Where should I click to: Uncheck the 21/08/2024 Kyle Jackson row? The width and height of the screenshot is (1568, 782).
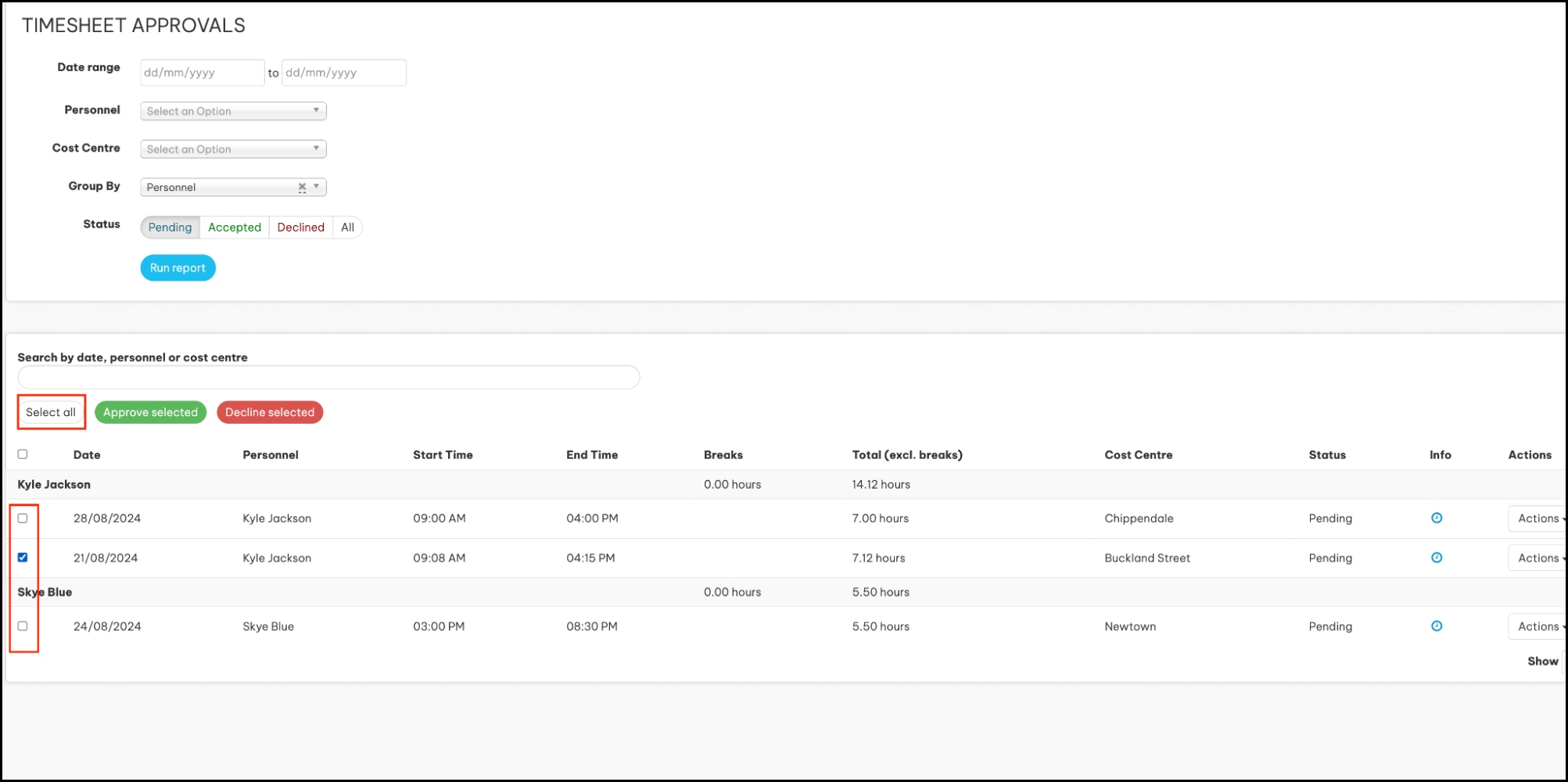[x=23, y=558]
